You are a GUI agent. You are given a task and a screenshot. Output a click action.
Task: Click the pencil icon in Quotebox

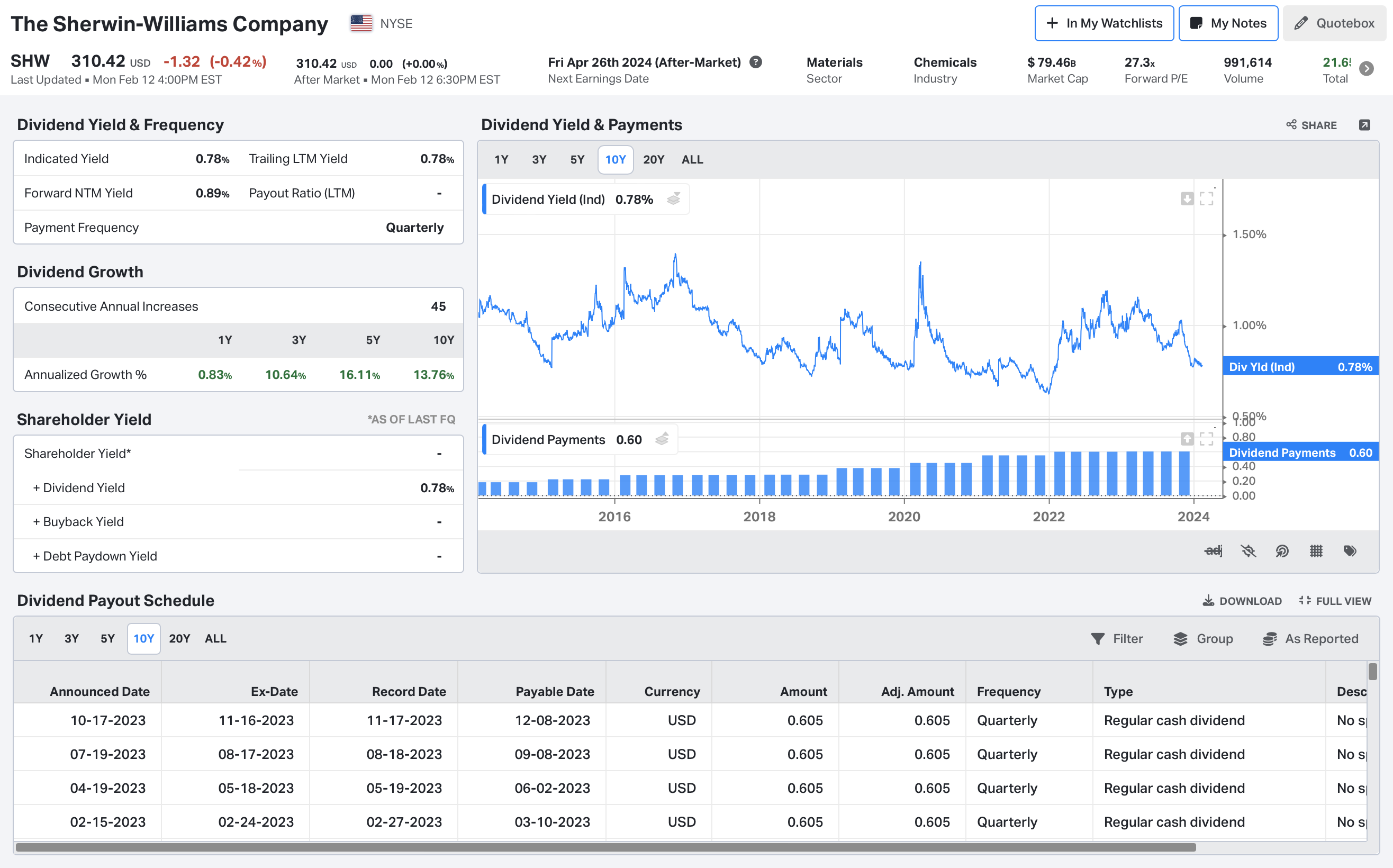pos(1301,23)
